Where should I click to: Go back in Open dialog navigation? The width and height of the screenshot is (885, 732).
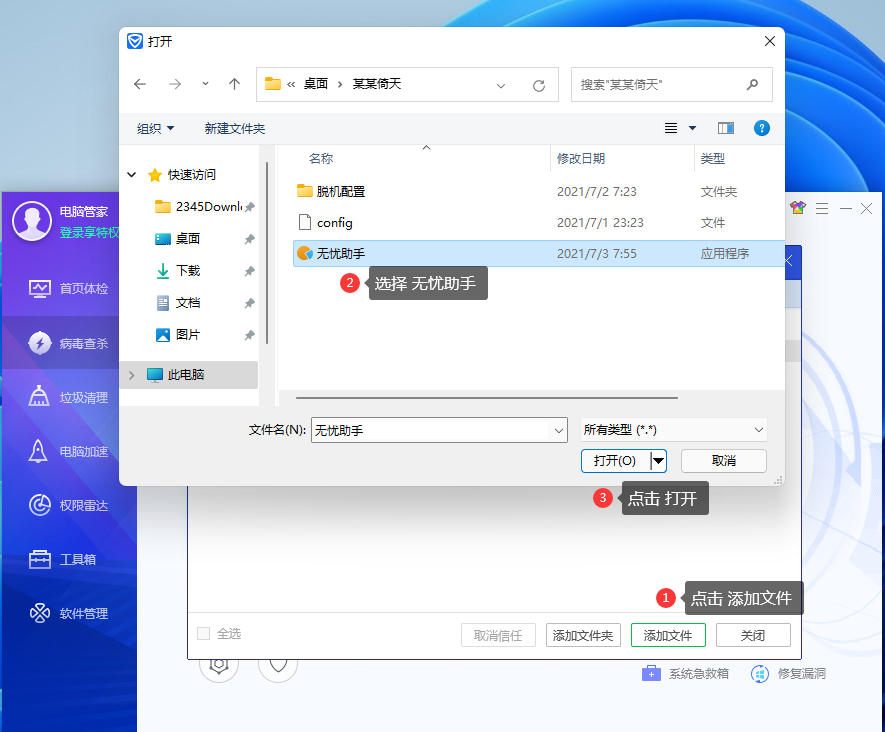click(x=140, y=84)
